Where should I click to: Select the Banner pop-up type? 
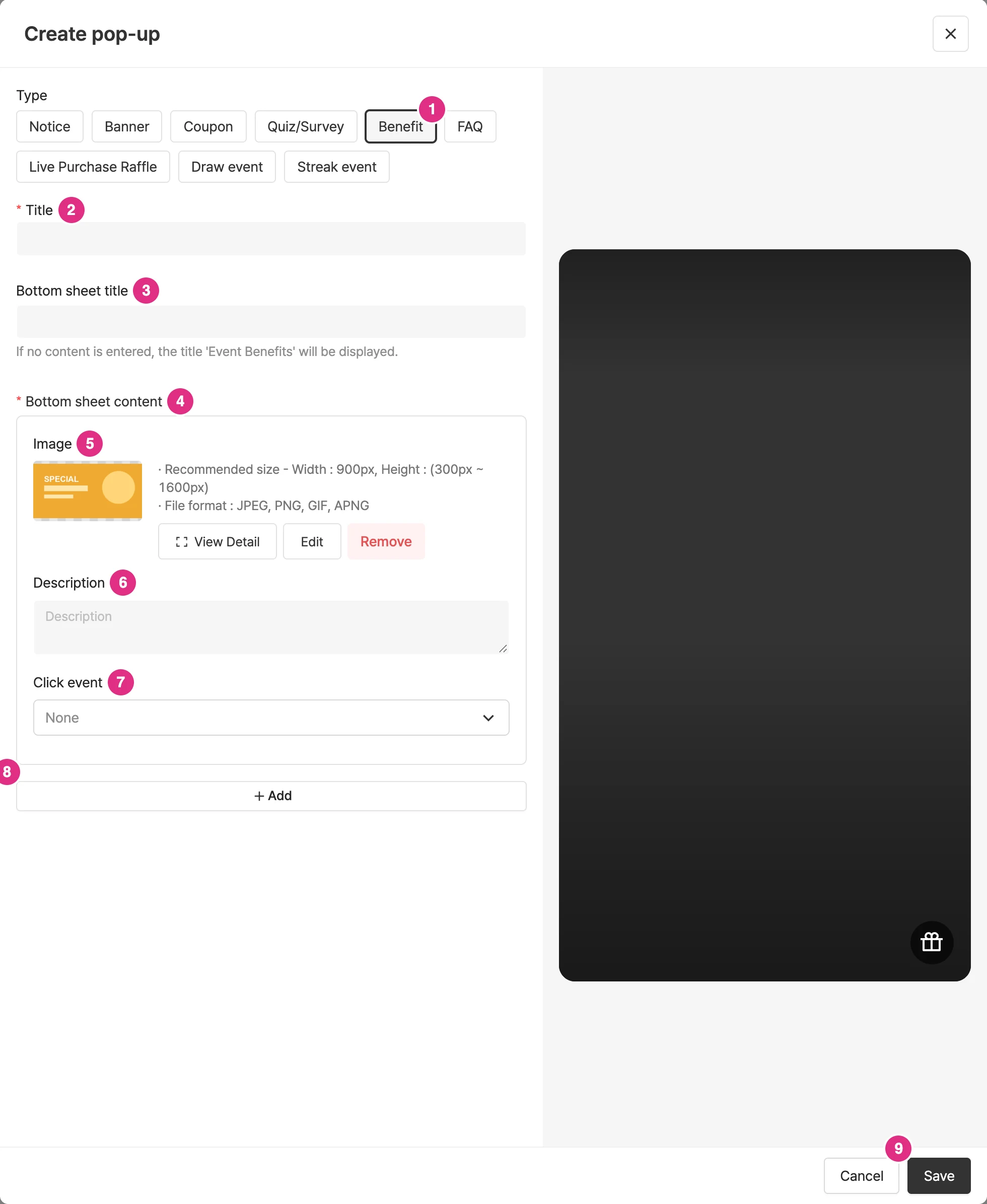(x=127, y=126)
